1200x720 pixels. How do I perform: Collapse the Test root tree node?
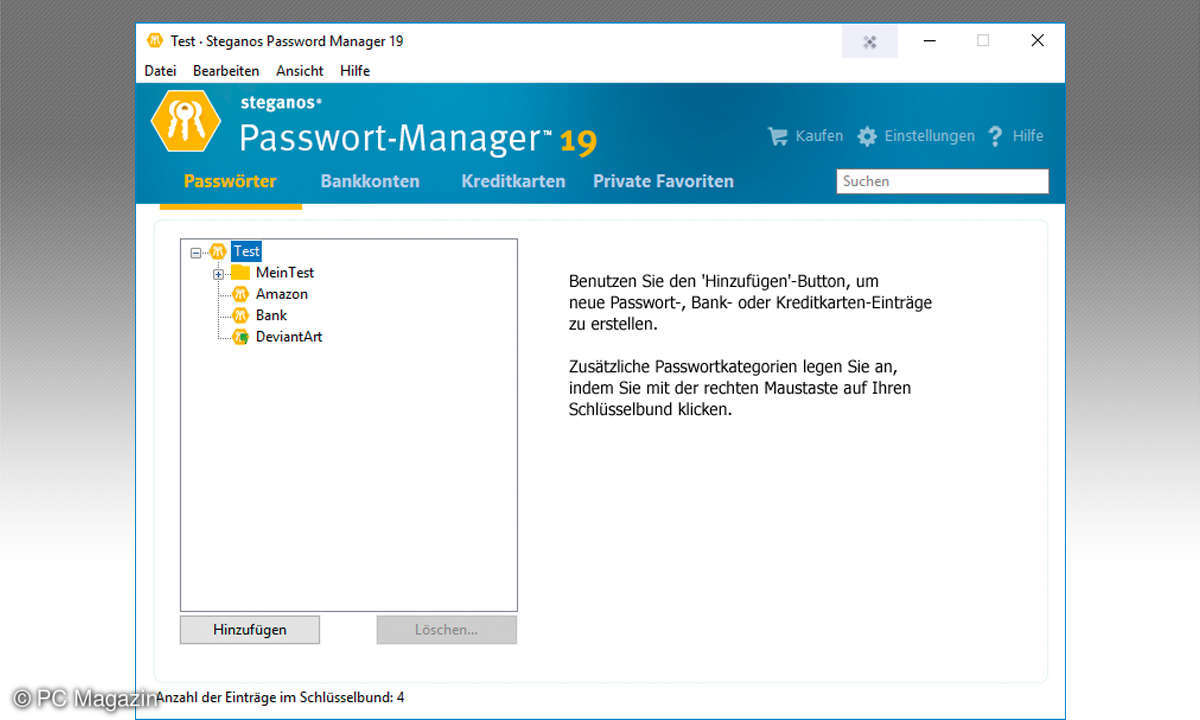point(196,253)
